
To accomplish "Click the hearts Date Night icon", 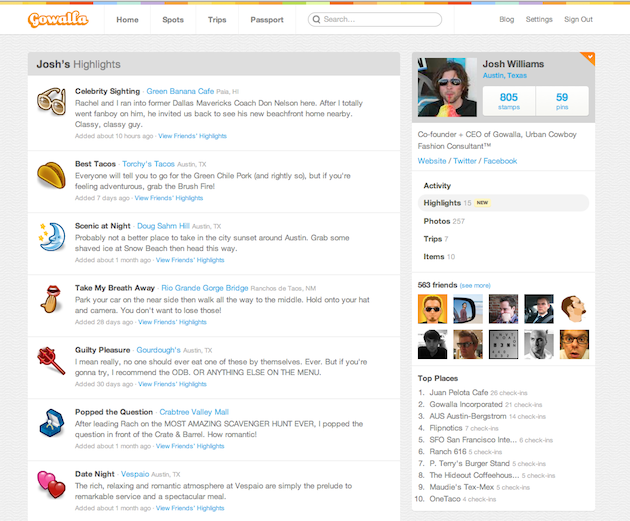I will [x=51, y=484].
